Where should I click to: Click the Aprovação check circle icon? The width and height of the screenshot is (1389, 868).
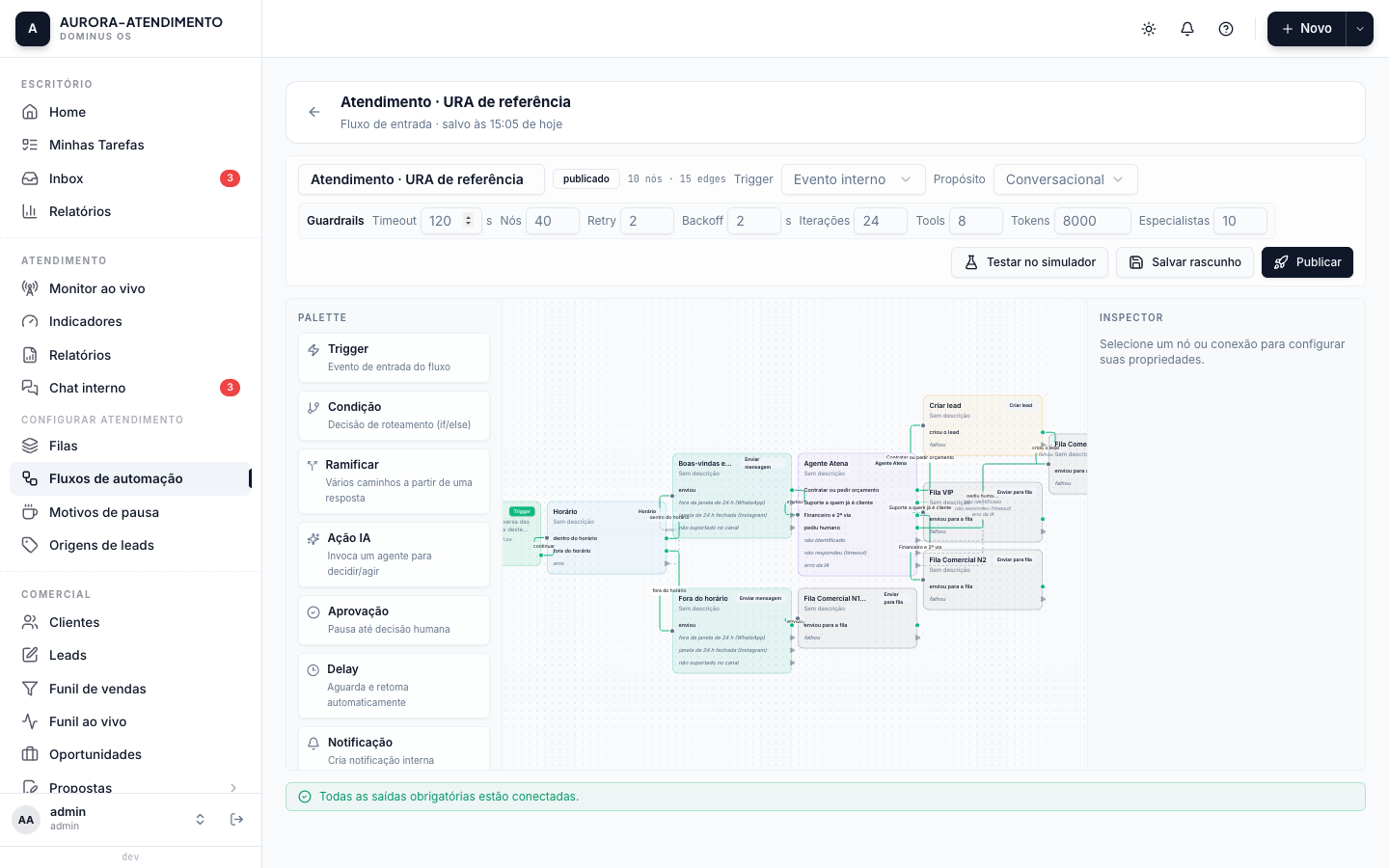313,612
